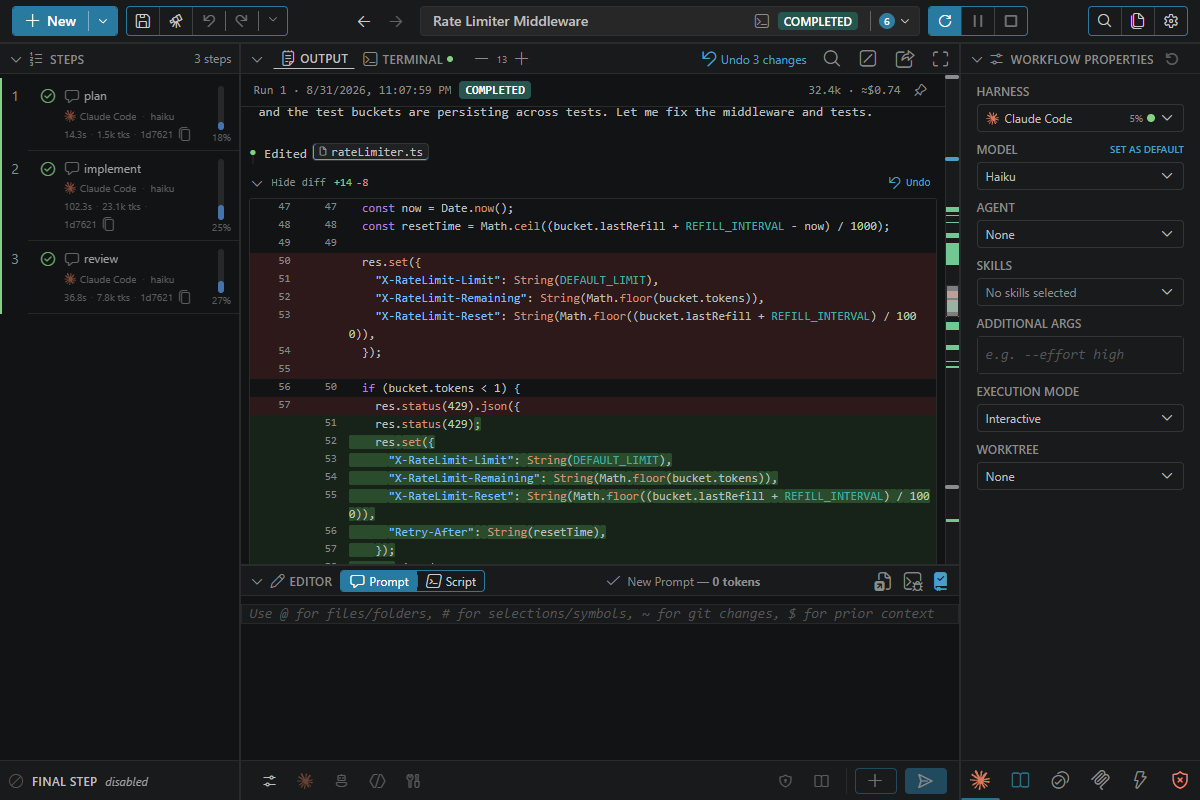Open the Worktree dropdown
Screen dimensions: 1200x800
tap(1080, 476)
